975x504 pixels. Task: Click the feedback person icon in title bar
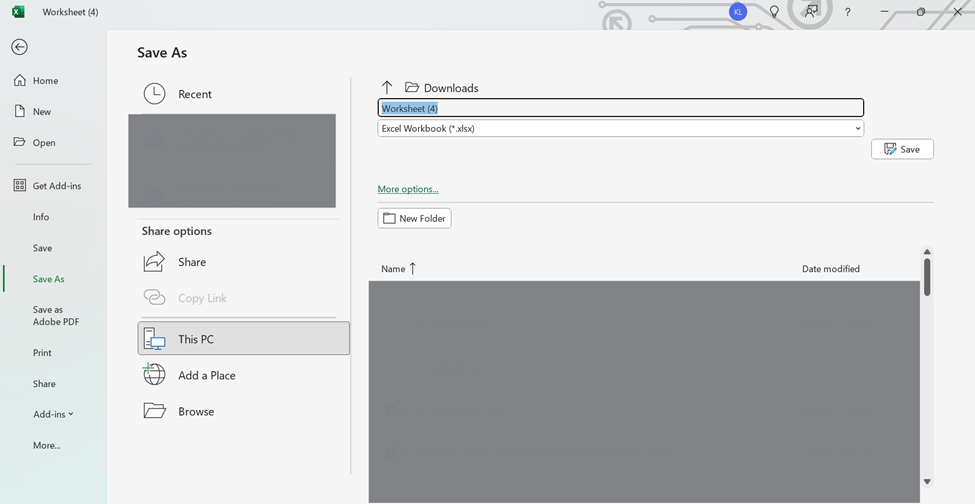tap(811, 12)
